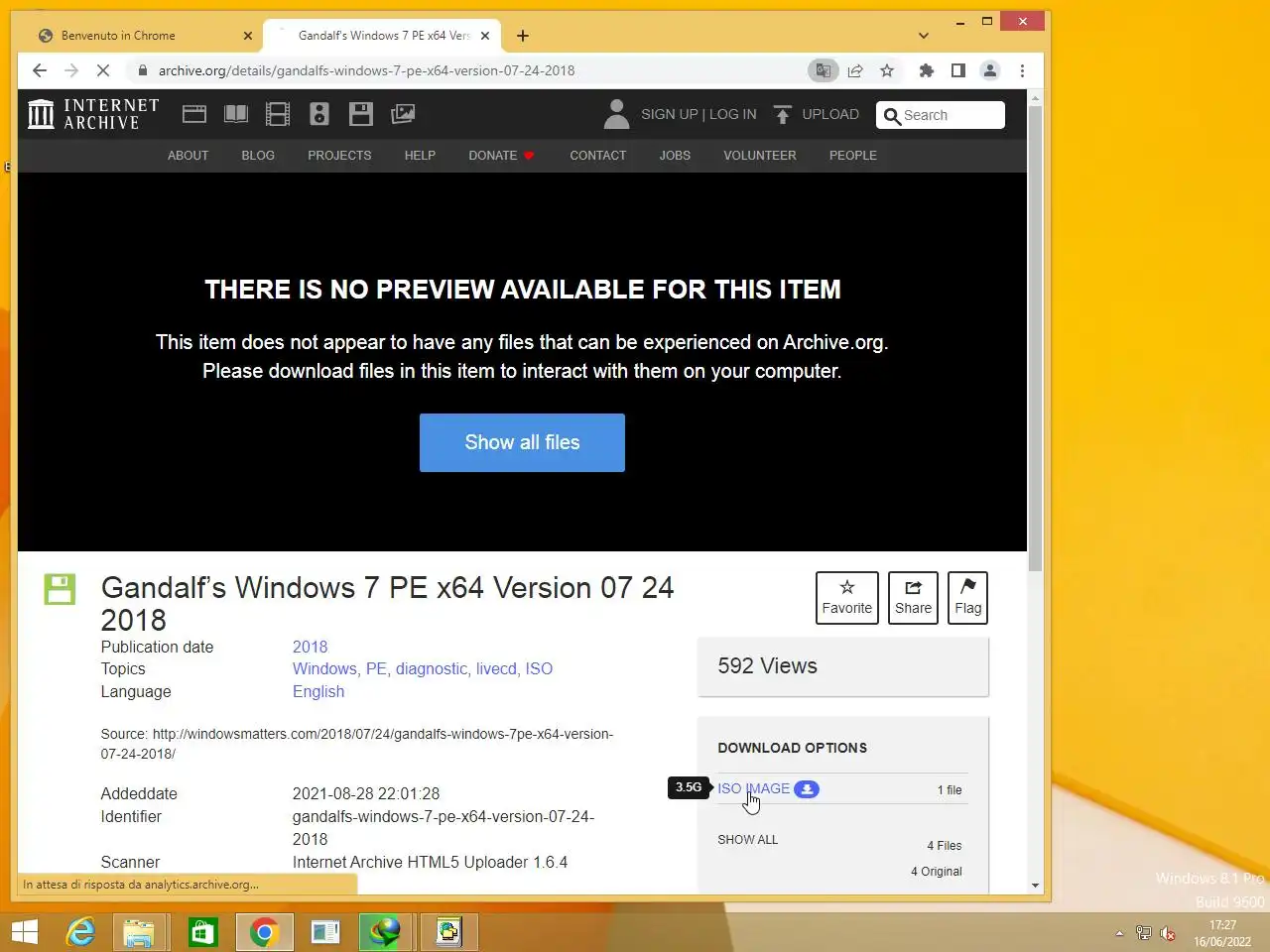Click the magnifier icon in the search box
The image size is (1270, 952).
tap(892, 116)
